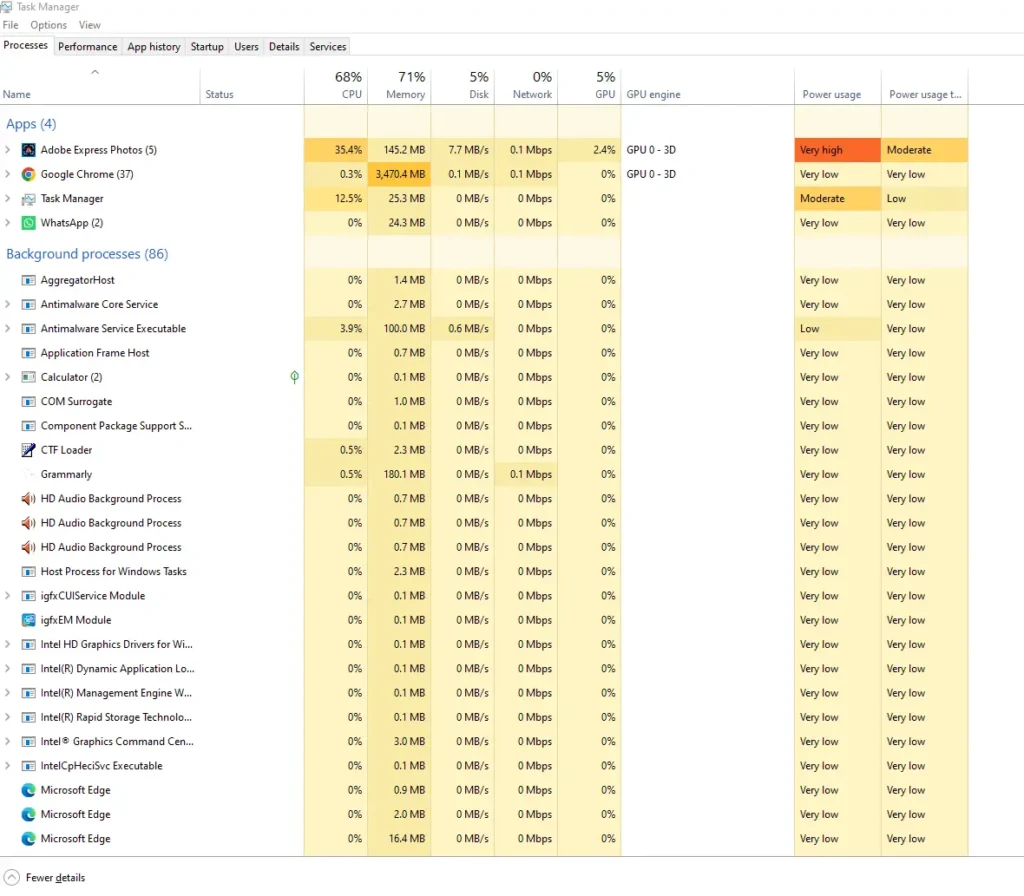Viewport: 1024px width, 896px height.
Task: Click the Background processes (86) heading
Action: [87, 254]
